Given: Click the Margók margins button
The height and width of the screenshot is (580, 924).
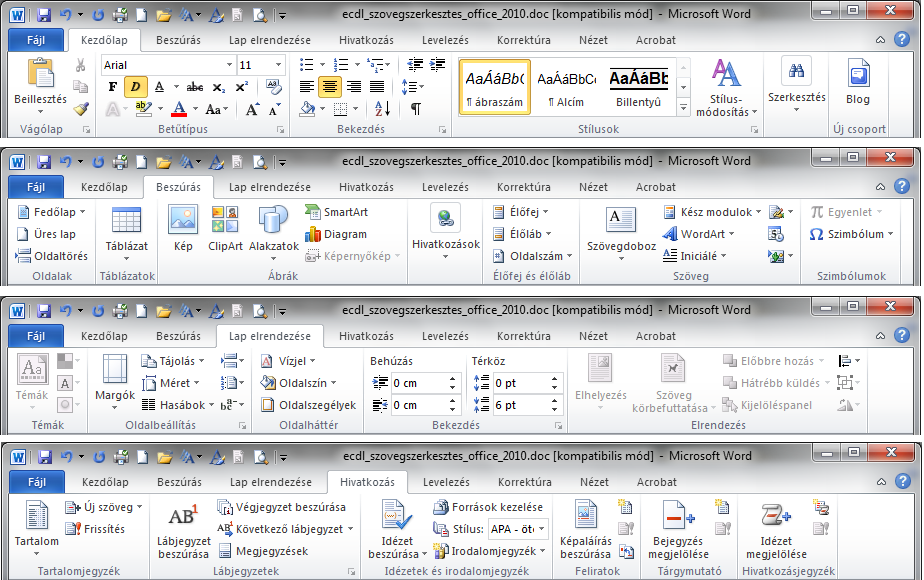Looking at the screenshot, I should (115, 382).
